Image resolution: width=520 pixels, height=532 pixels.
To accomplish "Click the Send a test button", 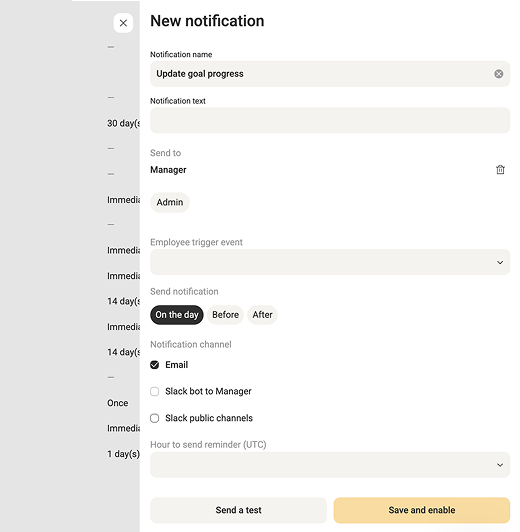I will 238,510.
